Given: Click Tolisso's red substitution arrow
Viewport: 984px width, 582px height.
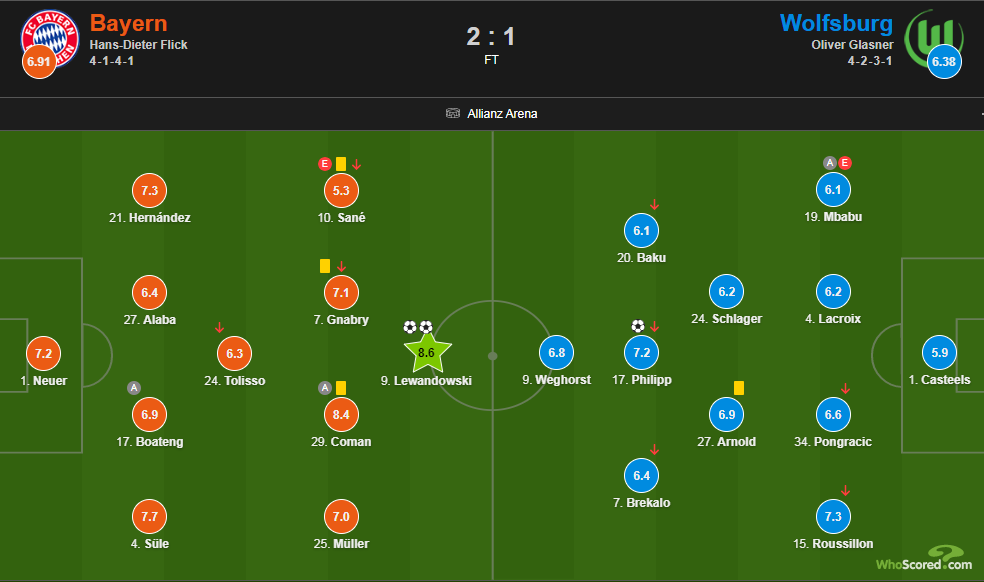Looking at the screenshot, I should 219,328.
